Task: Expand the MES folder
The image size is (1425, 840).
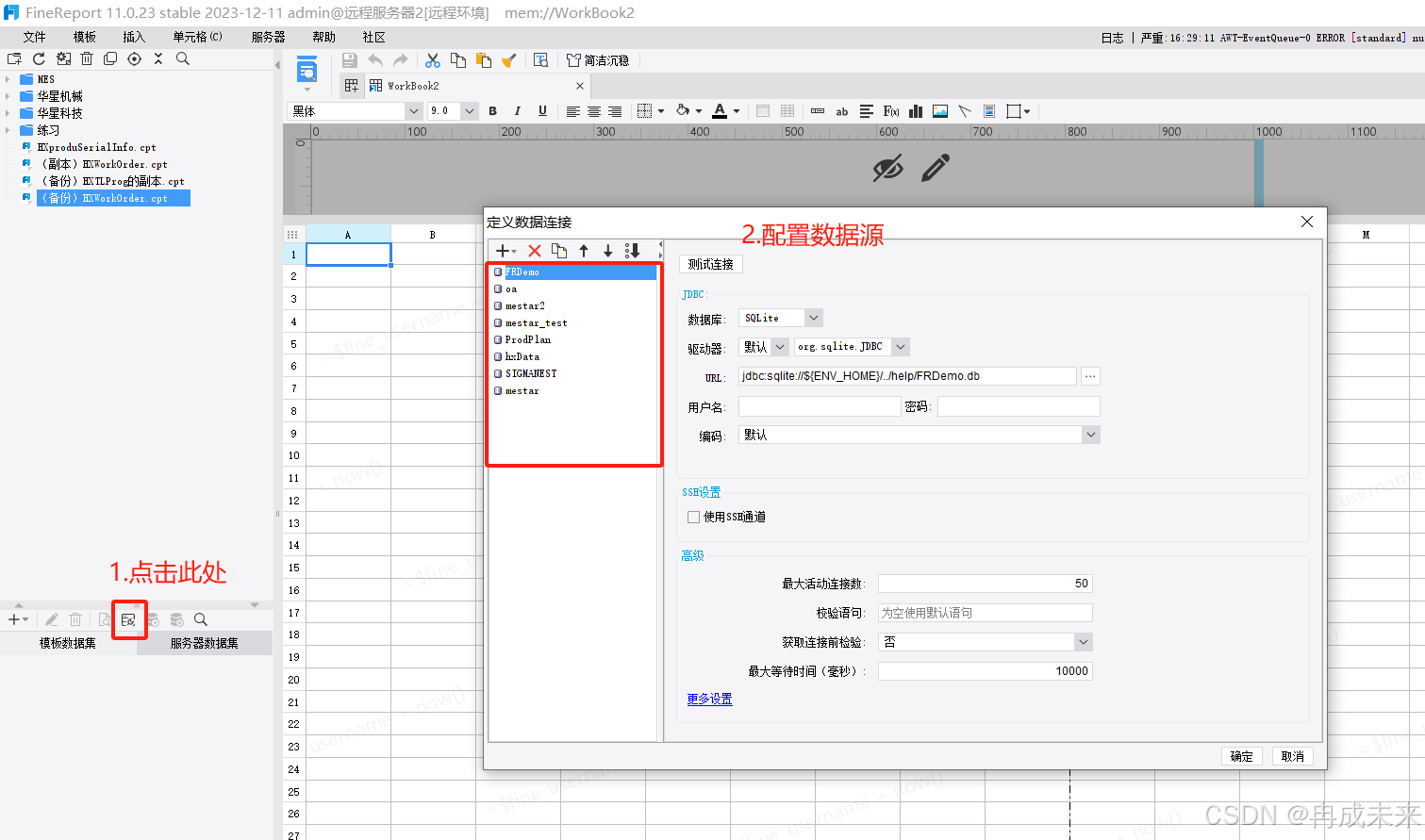Action: pos(8,79)
